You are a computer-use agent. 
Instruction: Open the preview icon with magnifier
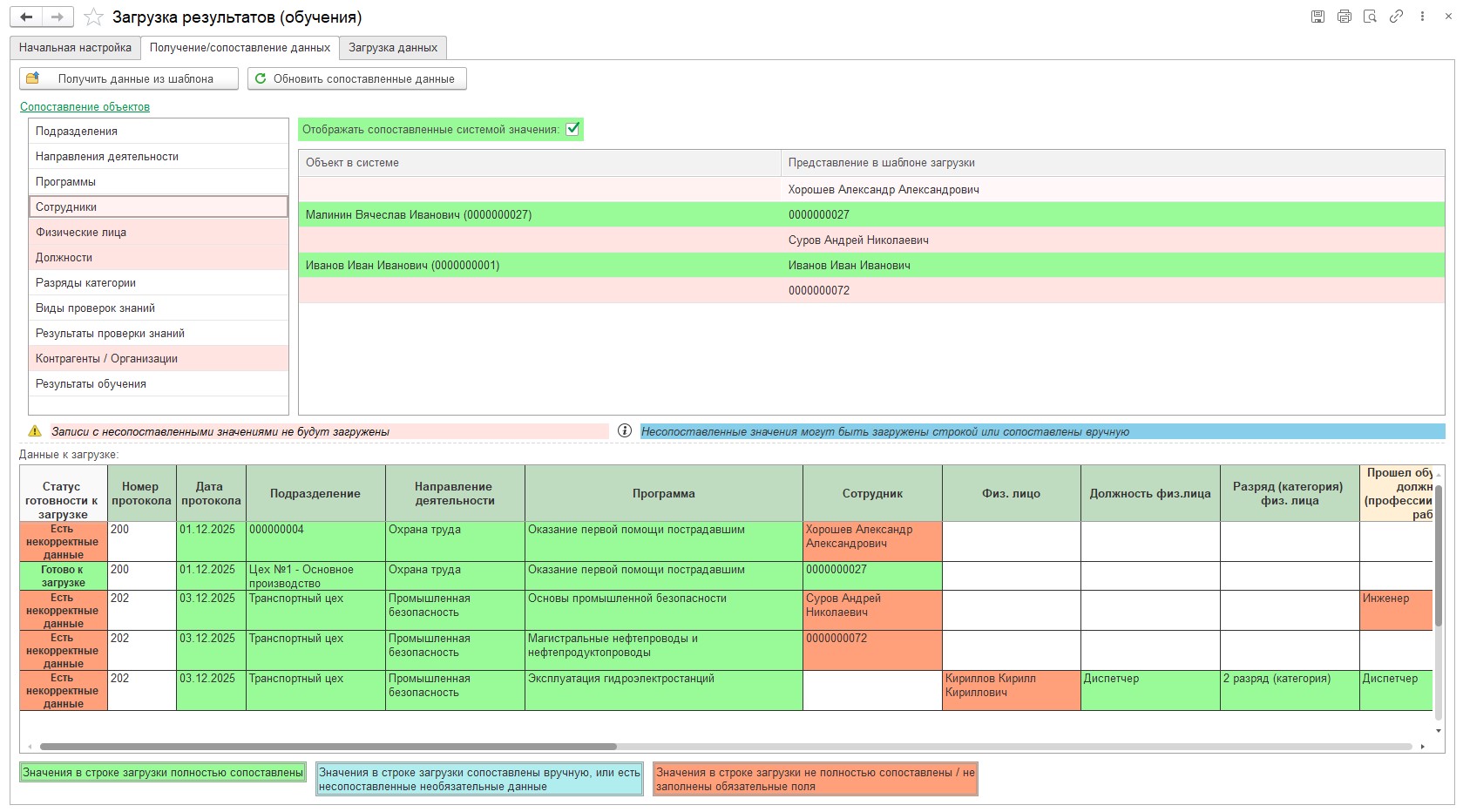pyautogui.click(x=1370, y=17)
